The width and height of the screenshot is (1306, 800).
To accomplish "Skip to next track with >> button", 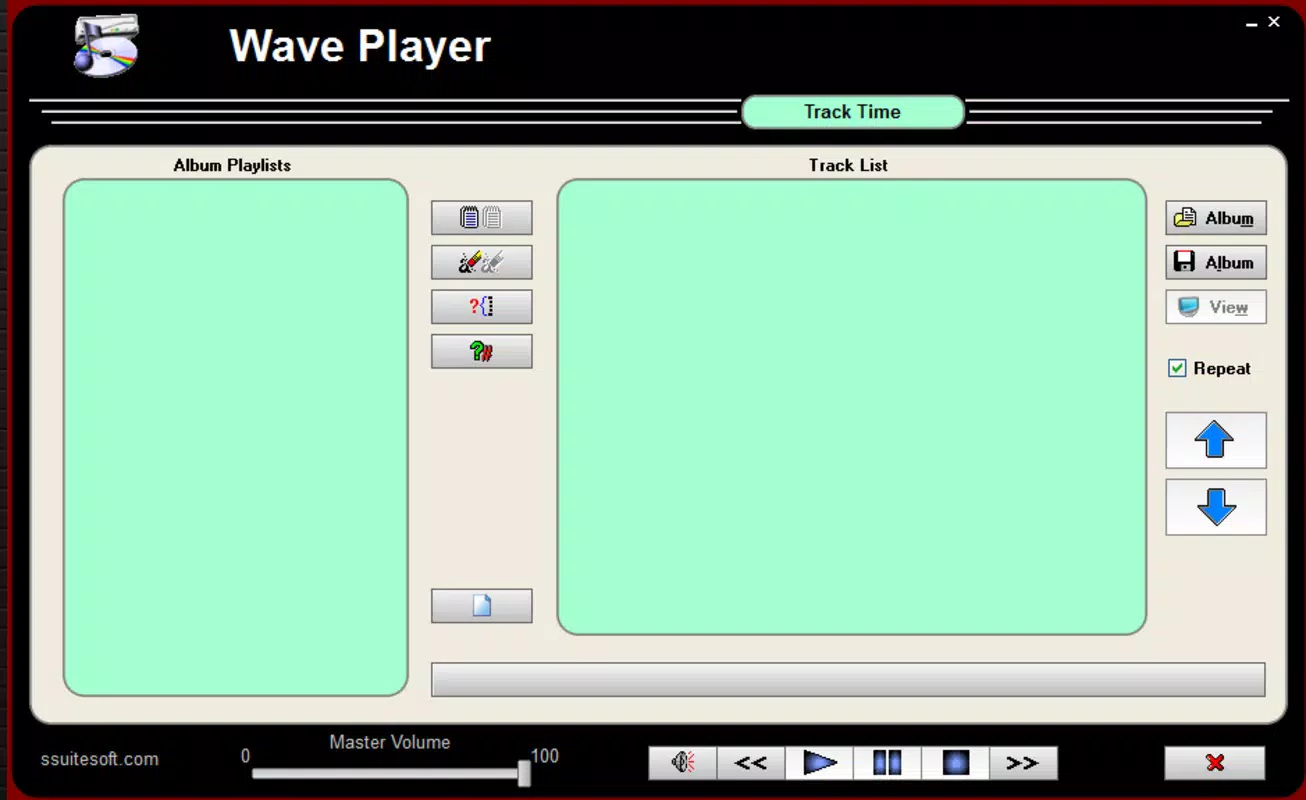I will pos(1023,763).
